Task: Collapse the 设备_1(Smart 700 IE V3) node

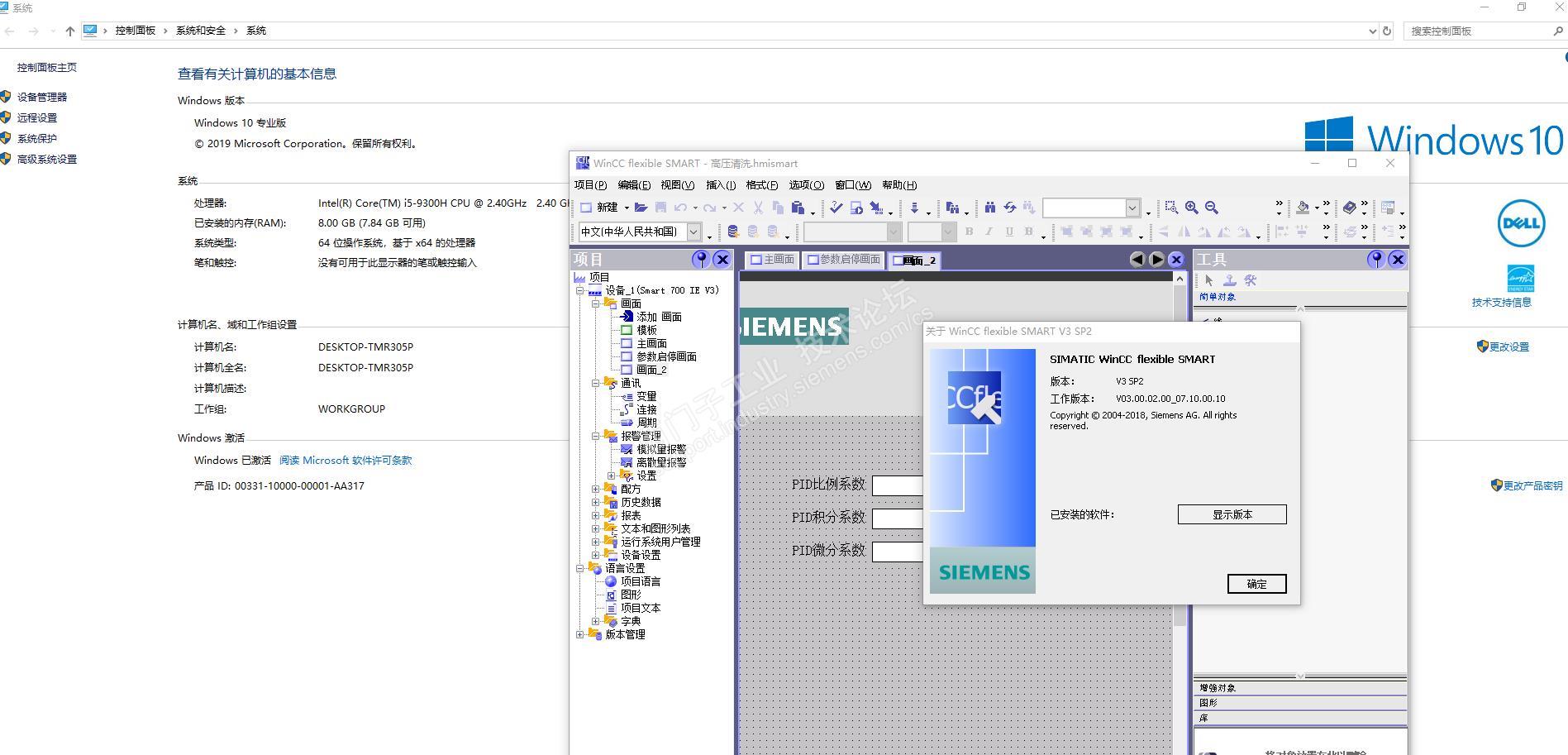Action: [580, 291]
